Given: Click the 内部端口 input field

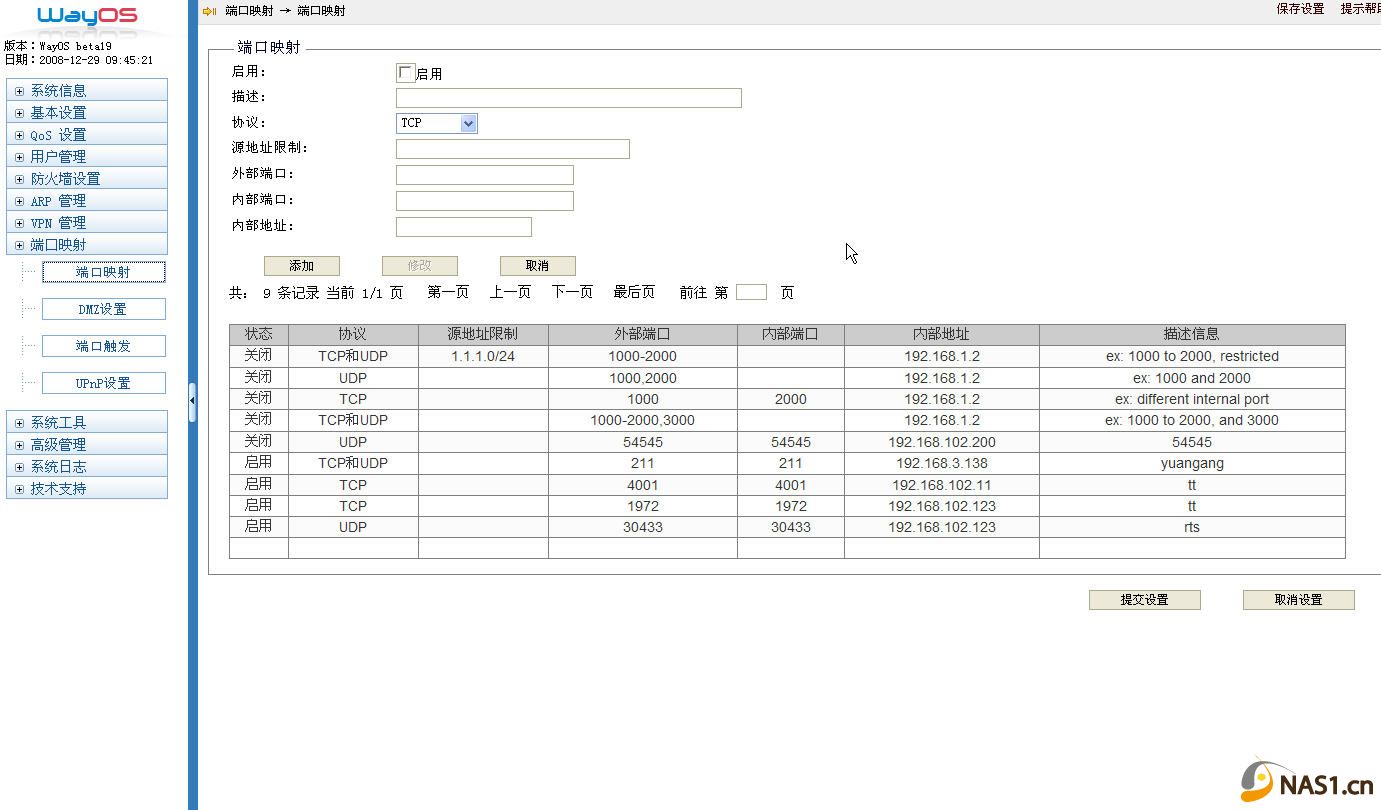Looking at the screenshot, I should coord(484,201).
